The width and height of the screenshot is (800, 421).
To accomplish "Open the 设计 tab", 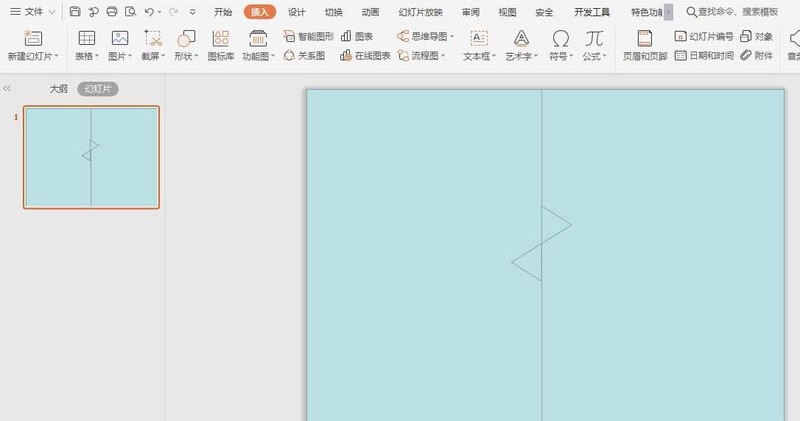I will coord(296,12).
